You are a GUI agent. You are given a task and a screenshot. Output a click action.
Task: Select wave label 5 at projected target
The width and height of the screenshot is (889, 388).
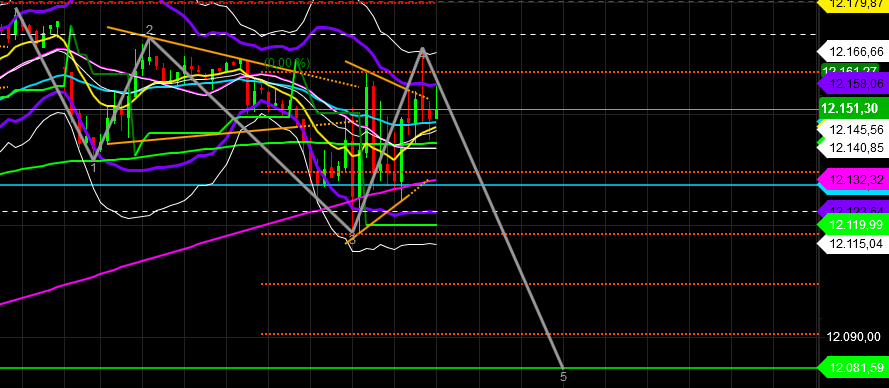563,376
